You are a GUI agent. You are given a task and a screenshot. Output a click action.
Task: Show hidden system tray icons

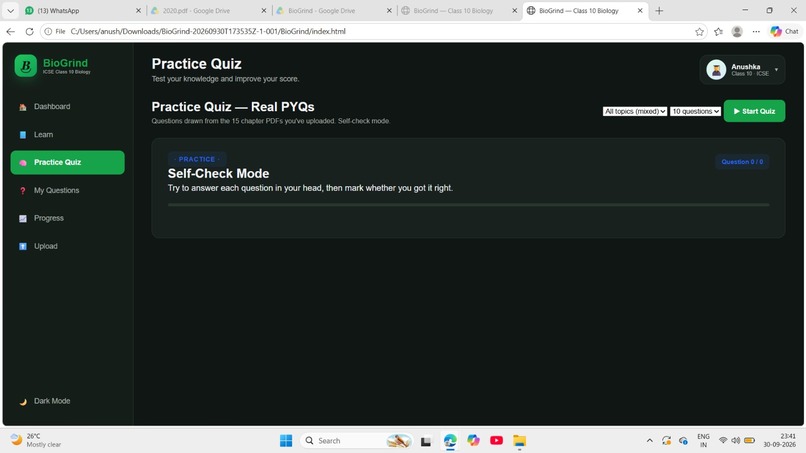(x=650, y=441)
